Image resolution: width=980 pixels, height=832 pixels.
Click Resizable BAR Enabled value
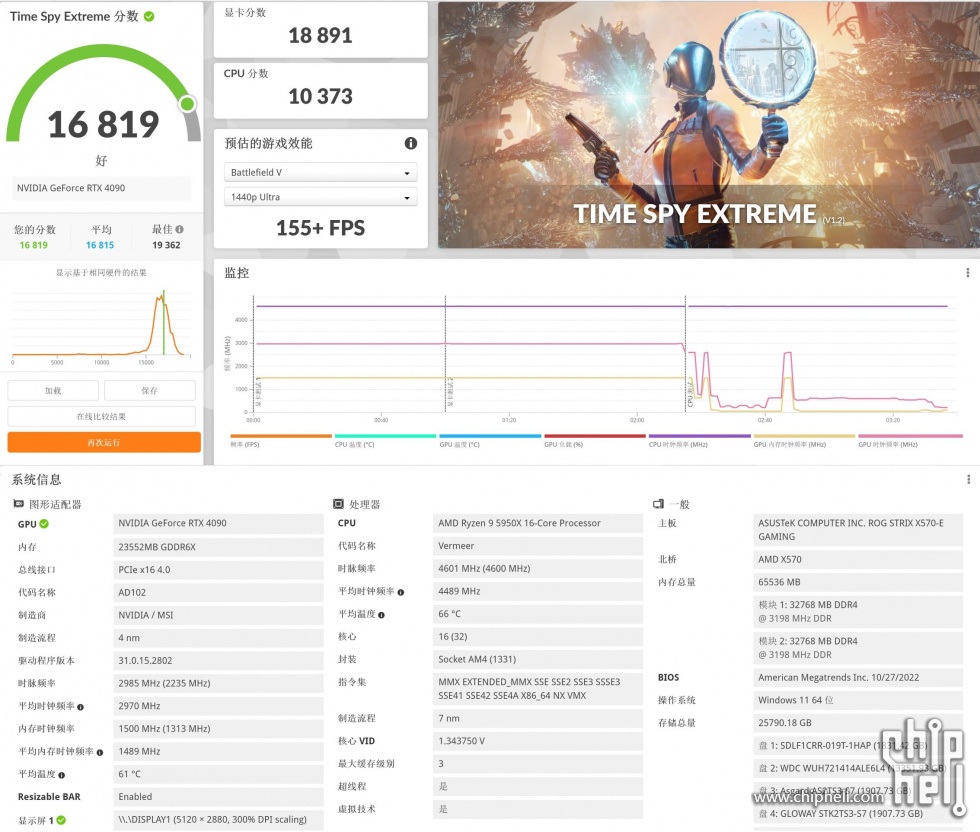218,797
